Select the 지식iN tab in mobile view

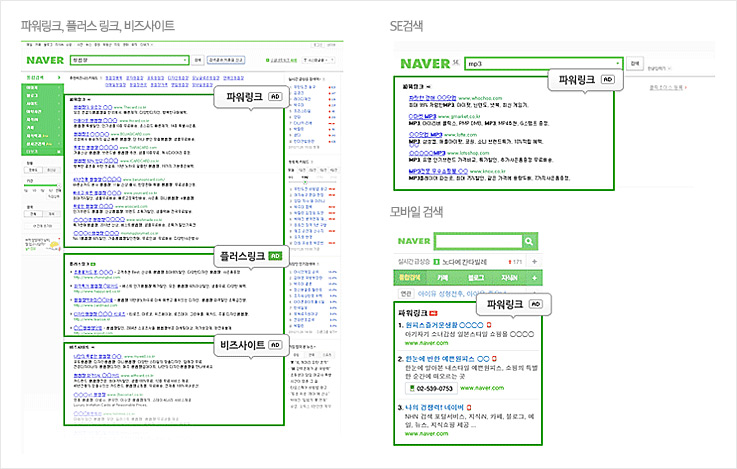point(509,278)
